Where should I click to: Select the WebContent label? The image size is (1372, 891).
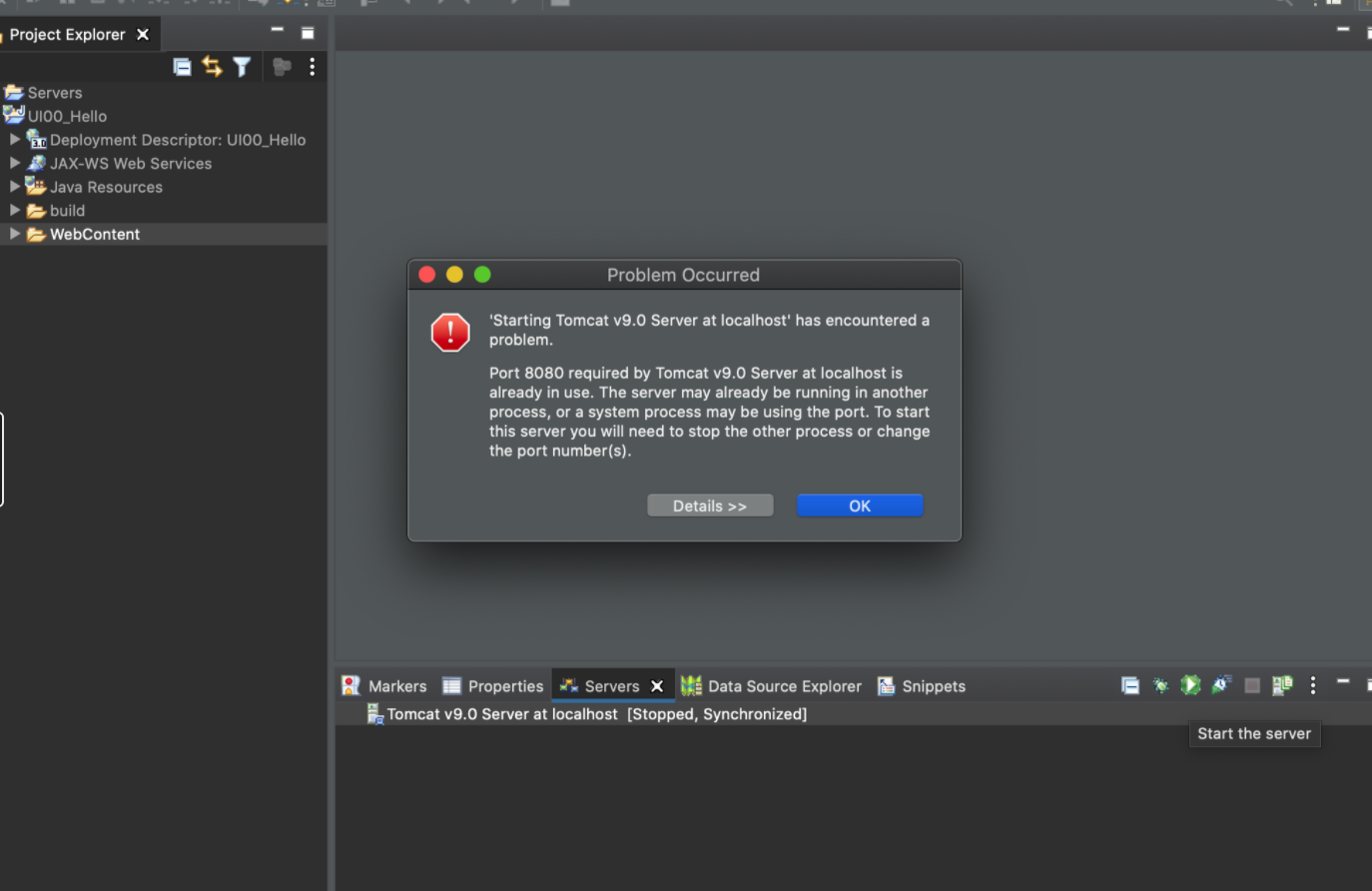[95, 234]
